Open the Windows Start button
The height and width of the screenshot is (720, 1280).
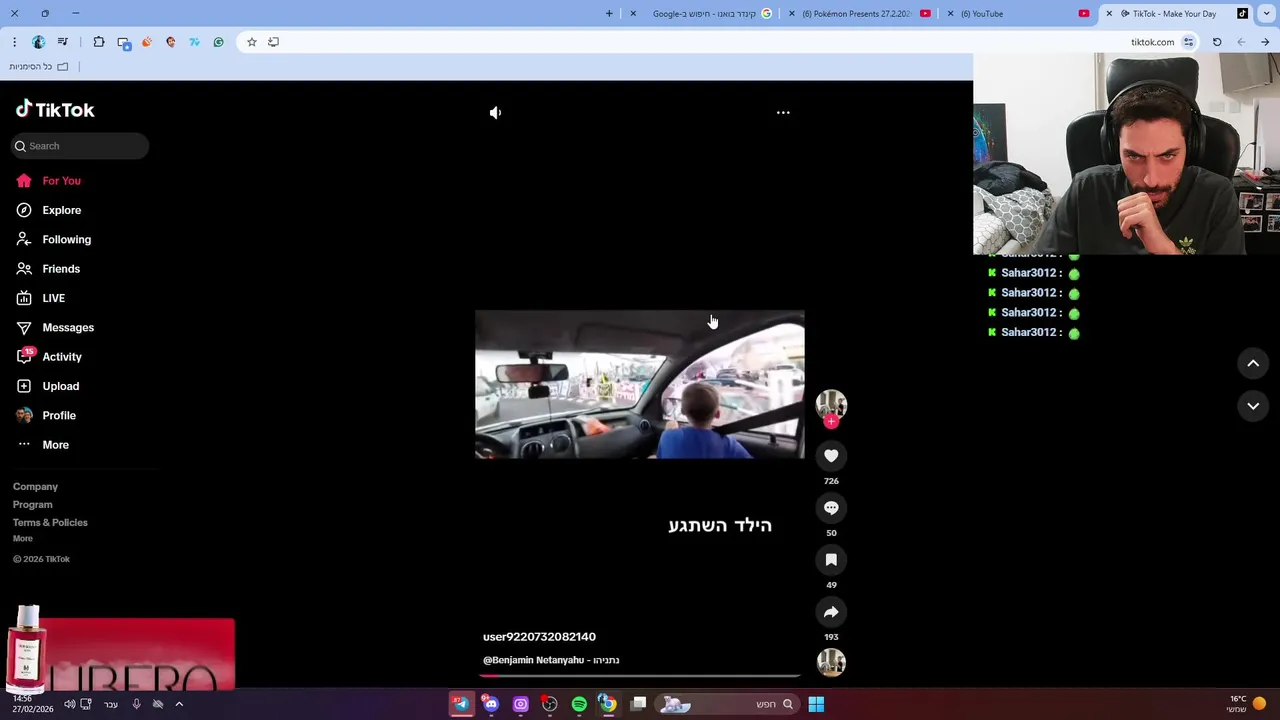pos(816,705)
